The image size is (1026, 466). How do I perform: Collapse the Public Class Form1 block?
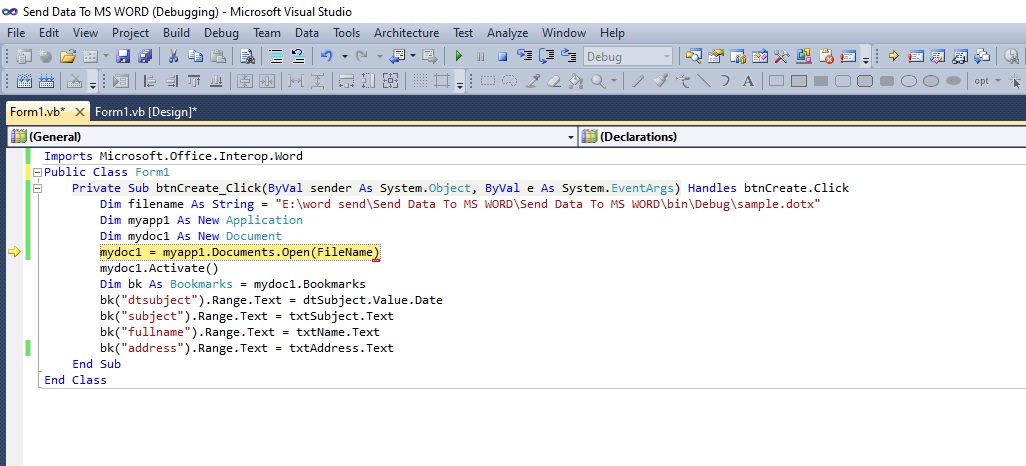[x=37, y=172]
